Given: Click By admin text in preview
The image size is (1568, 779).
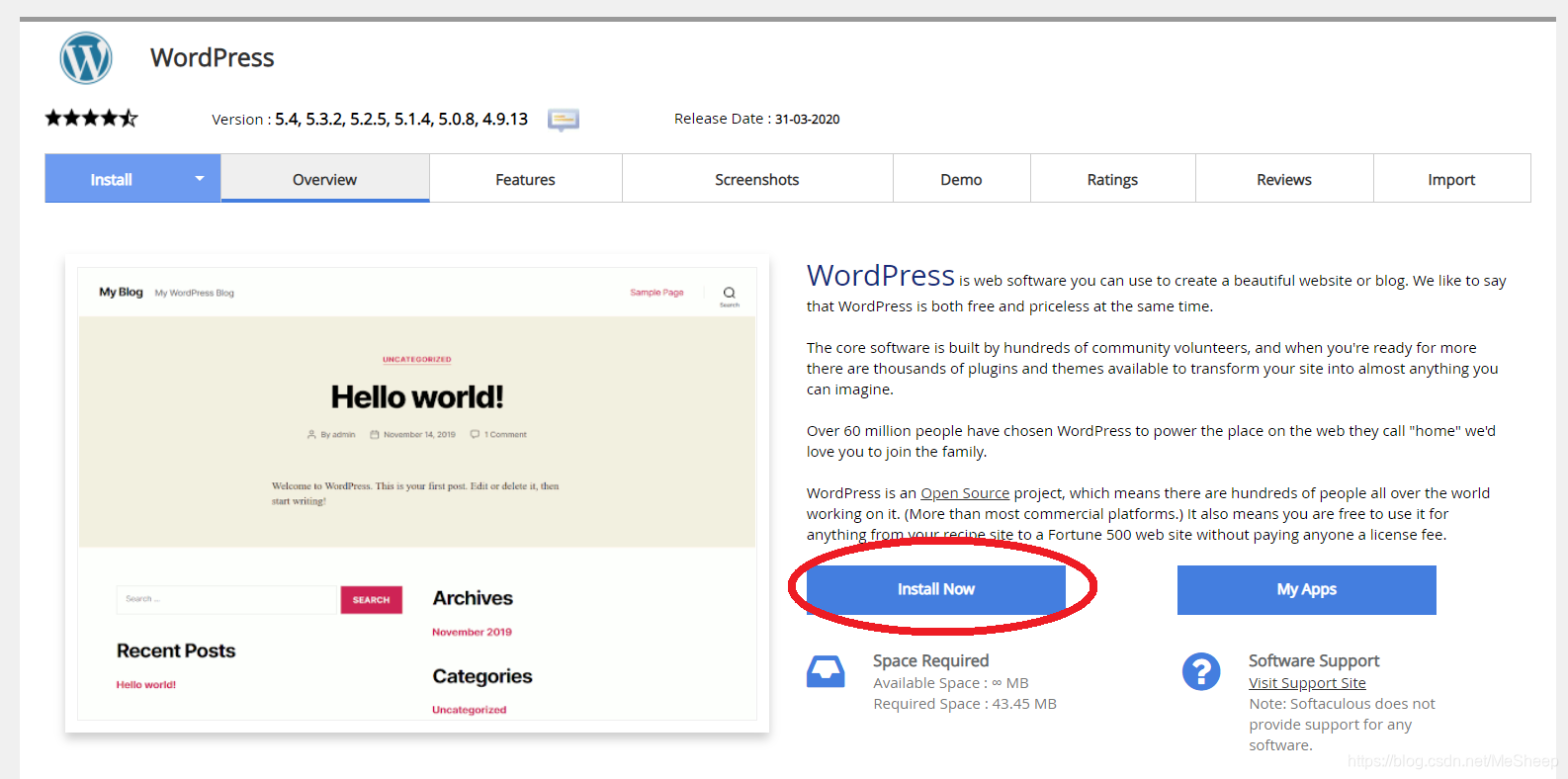Looking at the screenshot, I should click(337, 434).
